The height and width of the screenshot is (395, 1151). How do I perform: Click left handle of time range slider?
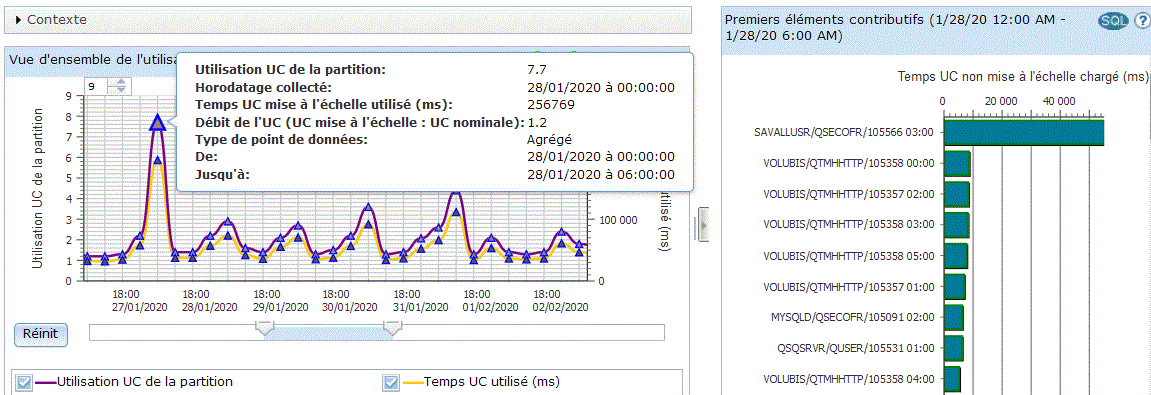[264, 328]
